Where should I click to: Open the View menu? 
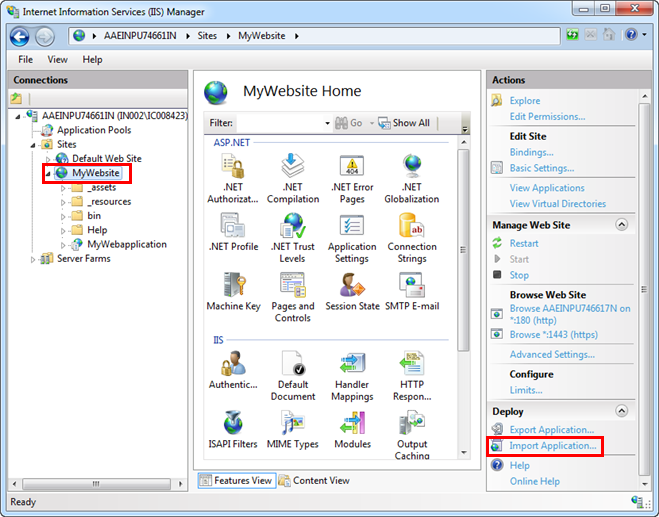(58, 59)
